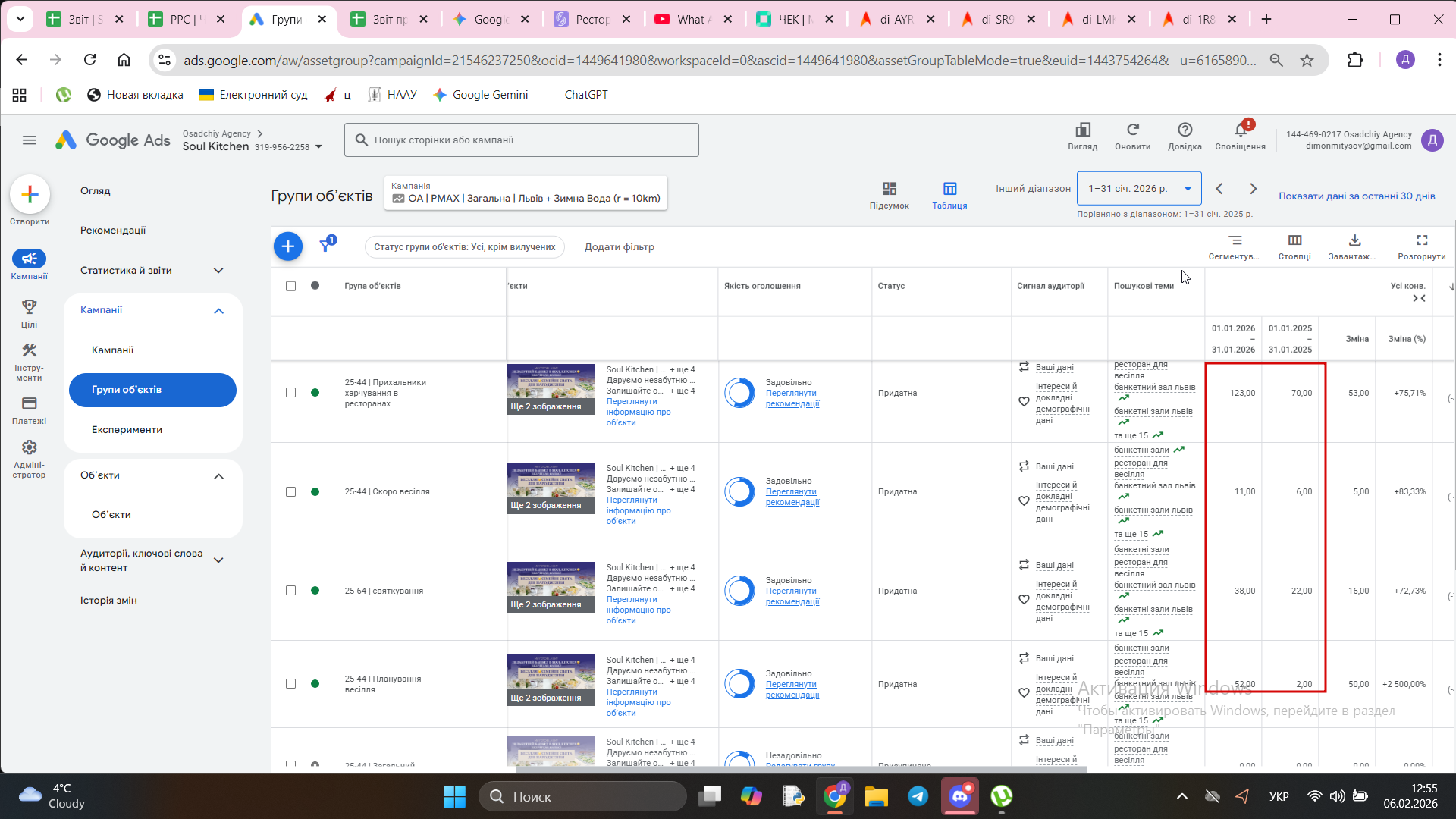Image resolution: width=1456 pixels, height=819 pixels.
Task: Open the Goals trophy icon in sidebar
Action: tap(29, 306)
